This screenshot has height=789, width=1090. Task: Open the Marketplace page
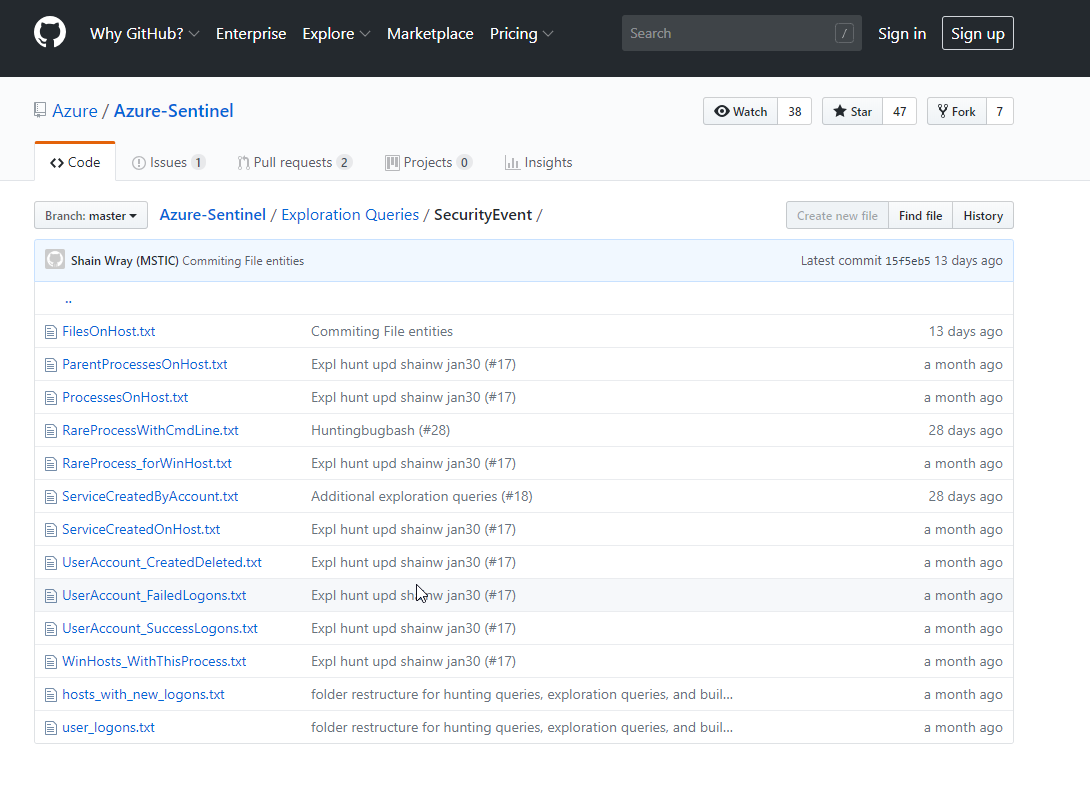(430, 33)
